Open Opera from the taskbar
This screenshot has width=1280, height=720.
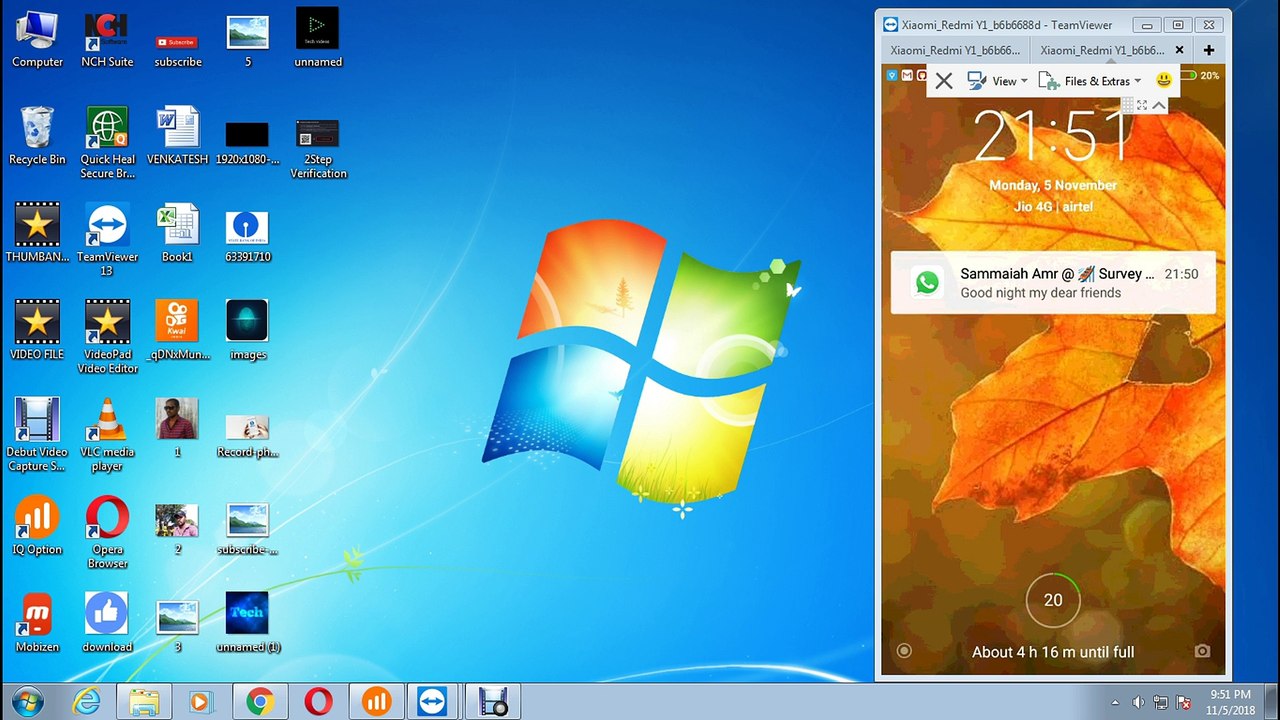tap(318, 702)
